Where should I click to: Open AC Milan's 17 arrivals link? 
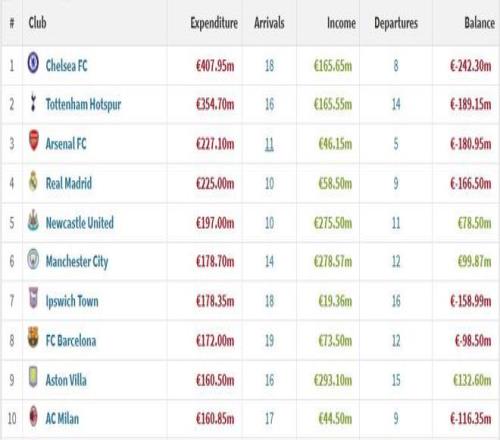[x=269, y=419]
